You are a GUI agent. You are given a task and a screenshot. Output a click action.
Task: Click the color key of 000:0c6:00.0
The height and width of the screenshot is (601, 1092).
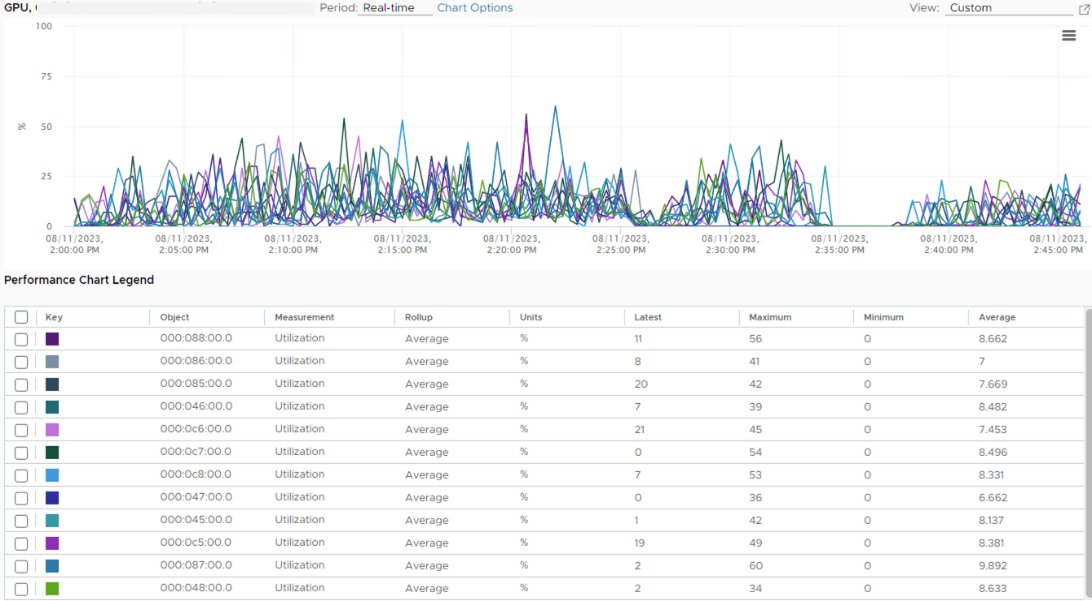pyautogui.click(x=52, y=430)
